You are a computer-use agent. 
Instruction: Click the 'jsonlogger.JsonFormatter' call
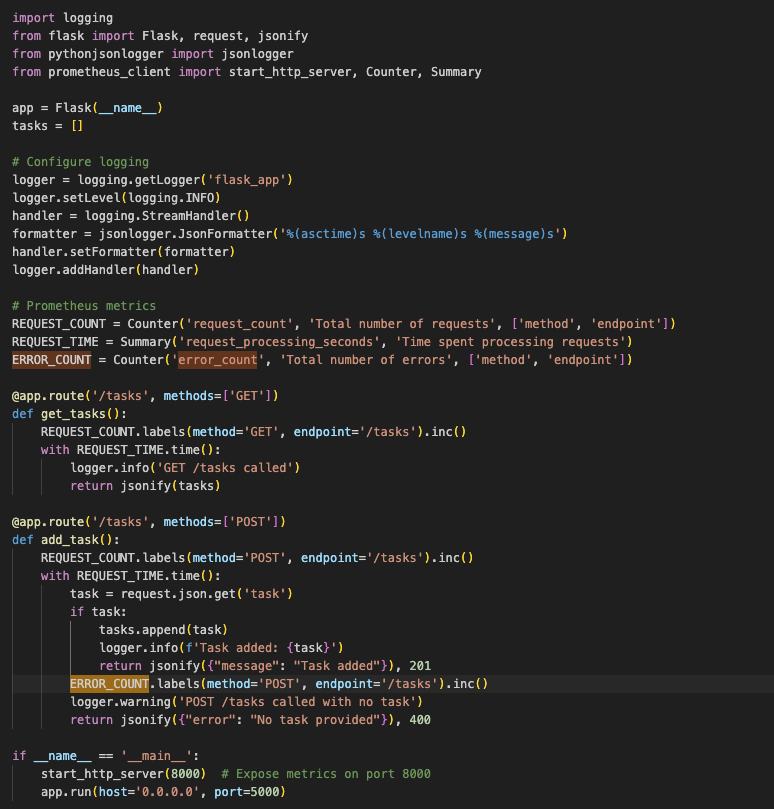coord(185,234)
